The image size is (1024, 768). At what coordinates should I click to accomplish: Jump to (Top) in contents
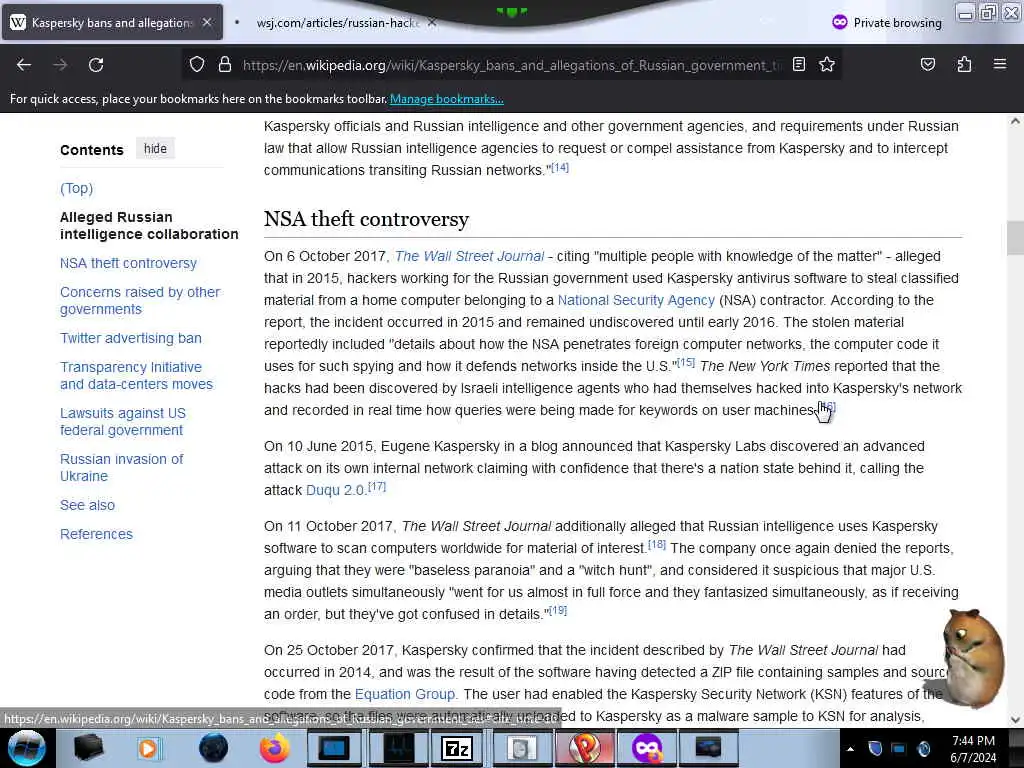pyautogui.click(x=76, y=188)
